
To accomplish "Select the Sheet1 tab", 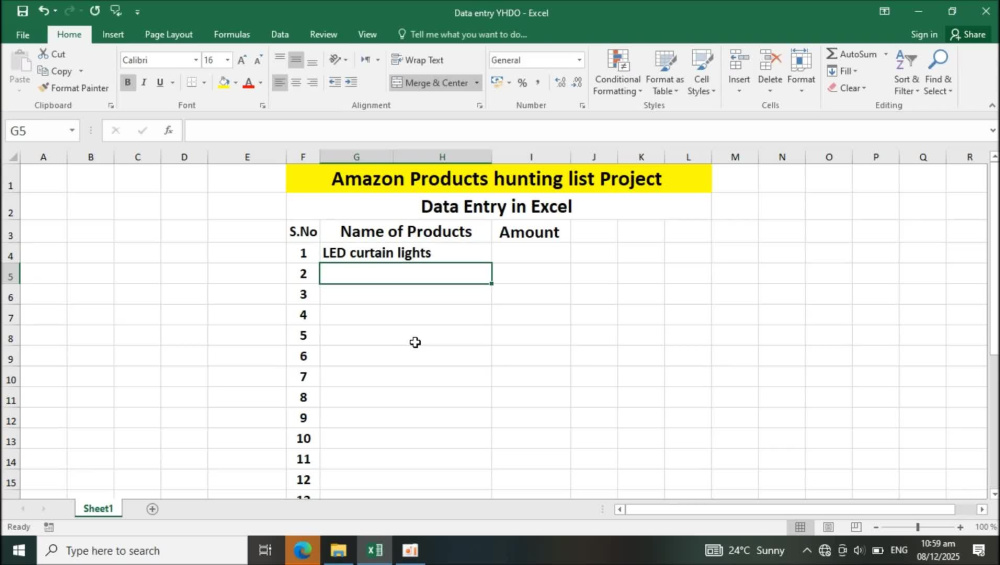I will coord(98,508).
